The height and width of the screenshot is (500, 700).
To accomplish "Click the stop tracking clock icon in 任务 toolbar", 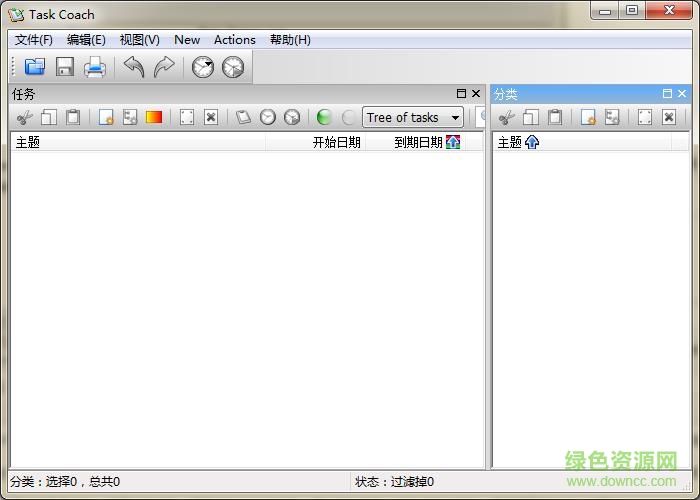I will [x=292, y=117].
